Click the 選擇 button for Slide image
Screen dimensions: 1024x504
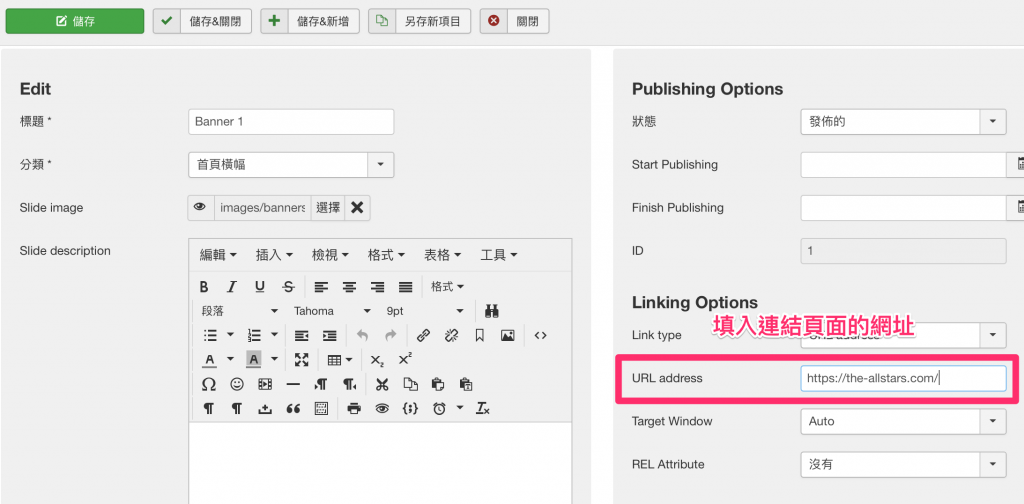pos(328,208)
